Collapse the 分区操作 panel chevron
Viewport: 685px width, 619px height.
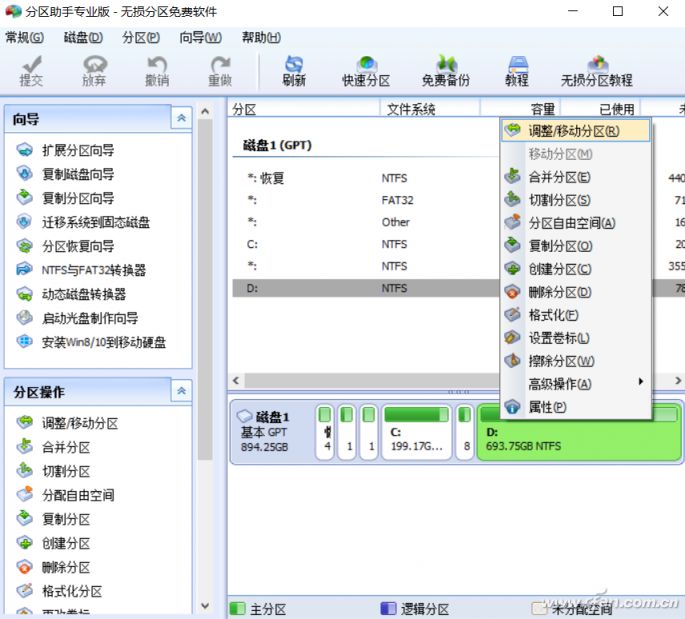coord(181,391)
